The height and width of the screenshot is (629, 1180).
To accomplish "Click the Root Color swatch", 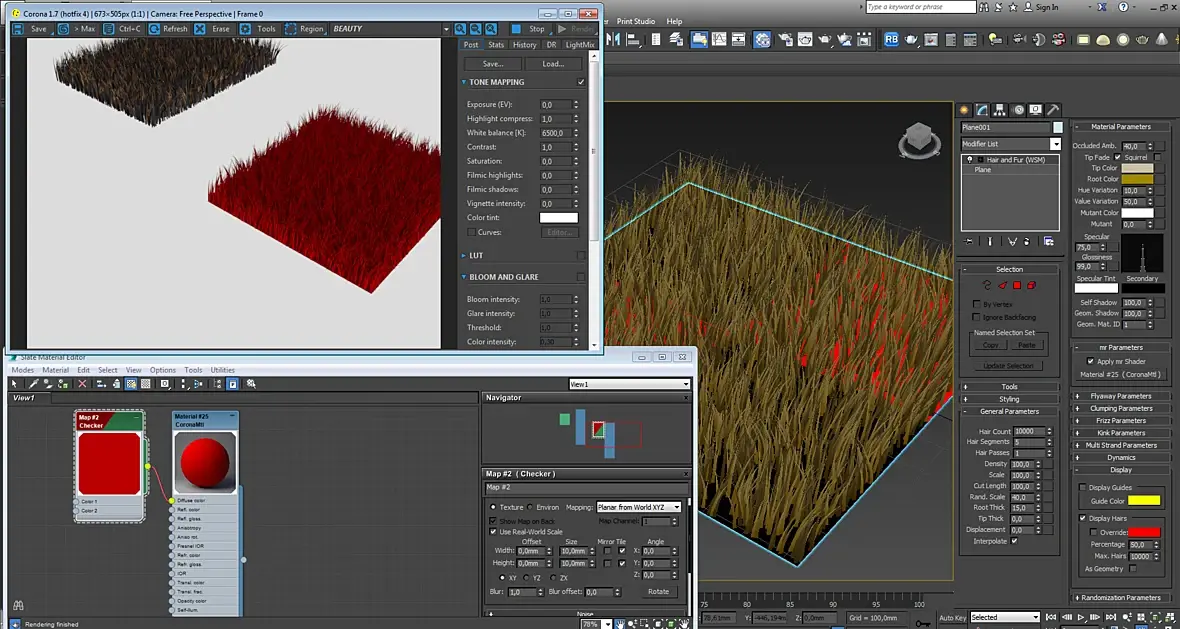I will pyautogui.click(x=1137, y=179).
